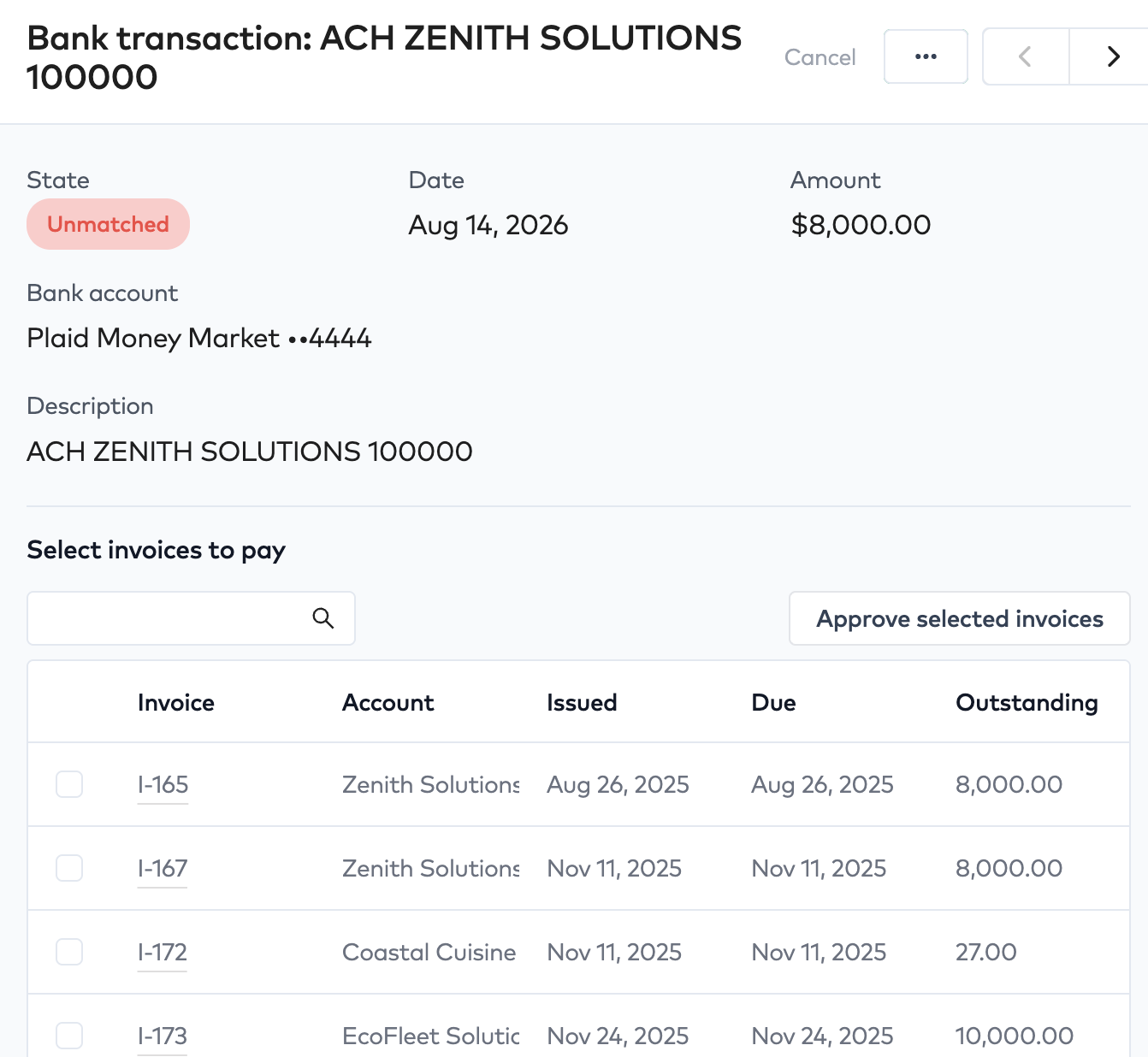Viewport: 1148px width, 1057px height.
Task: Click description ACH ZENITH SOLUTIONS 100000
Action: point(250,451)
